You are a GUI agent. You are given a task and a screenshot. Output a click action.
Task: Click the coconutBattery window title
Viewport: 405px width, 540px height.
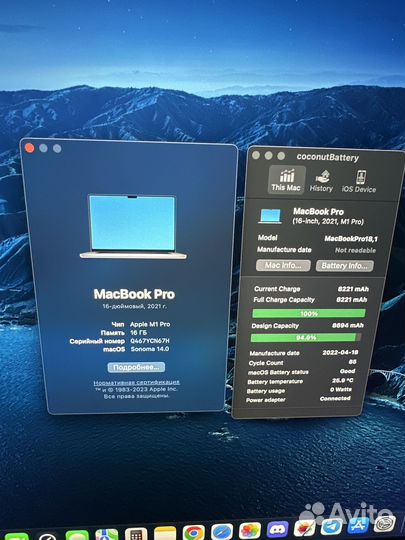pyautogui.click(x=328, y=158)
